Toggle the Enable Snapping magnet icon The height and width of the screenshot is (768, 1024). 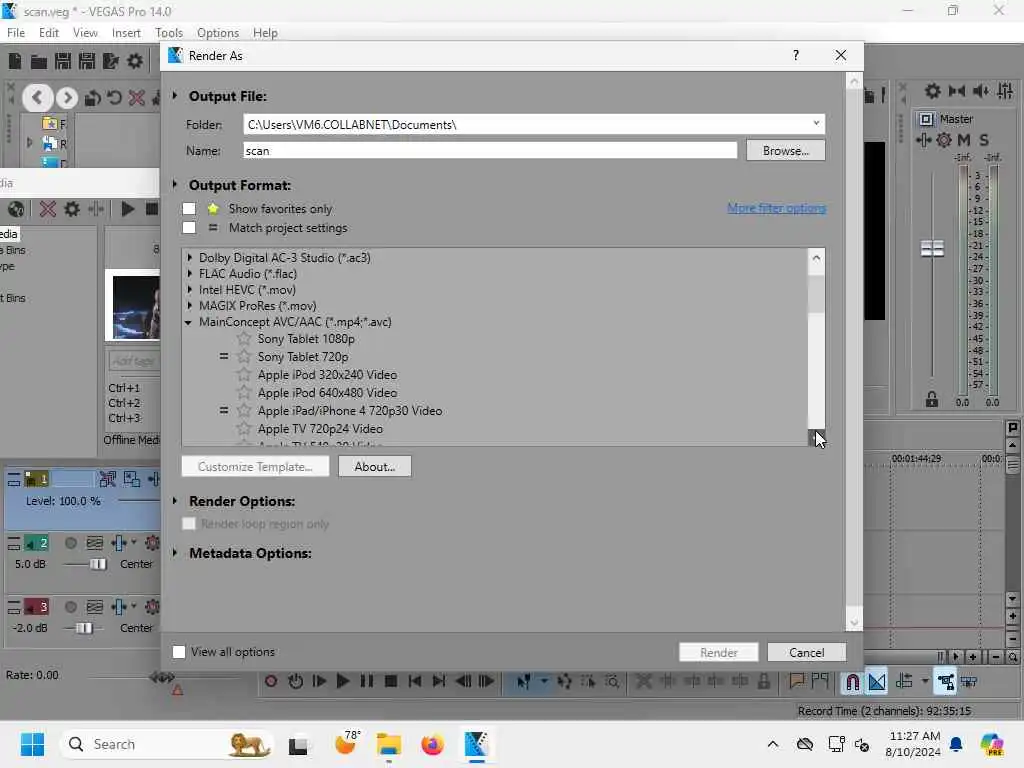(852, 682)
